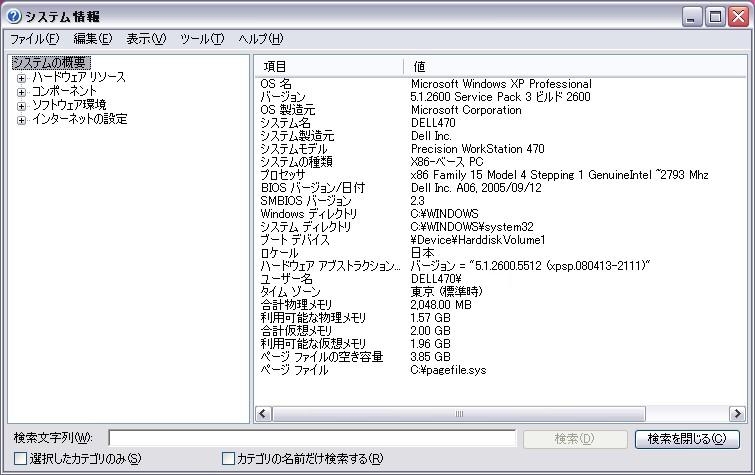The width and height of the screenshot is (755, 475).
Task: Select the ハードウェア リソース tree label
Action: pyautogui.click(x=79, y=77)
